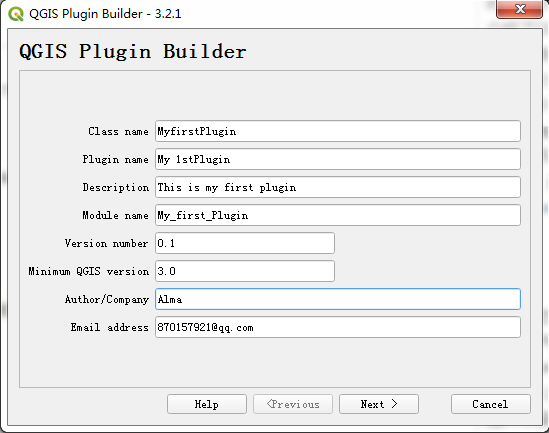Click the disabled Previous button
Viewport: 549px width, 433px height.
tap(293, 404)
